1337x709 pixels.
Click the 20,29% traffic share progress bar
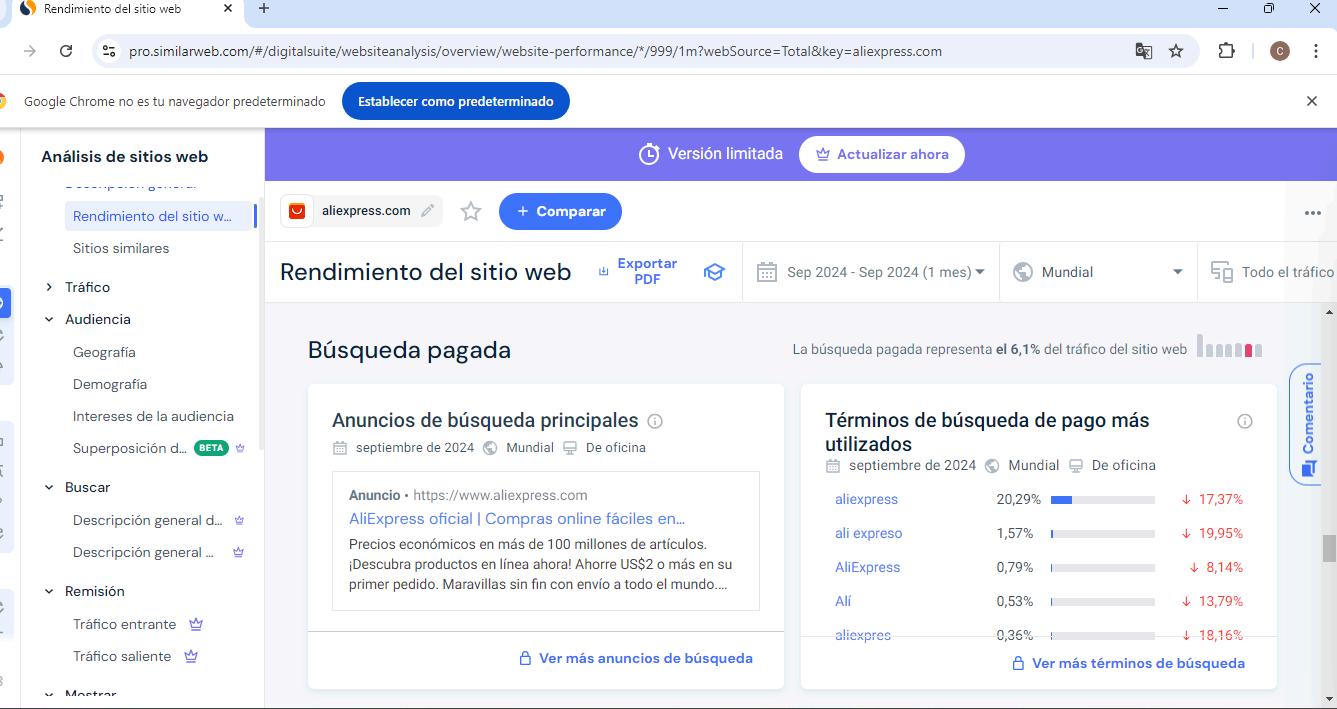(x=1103, y=499)
